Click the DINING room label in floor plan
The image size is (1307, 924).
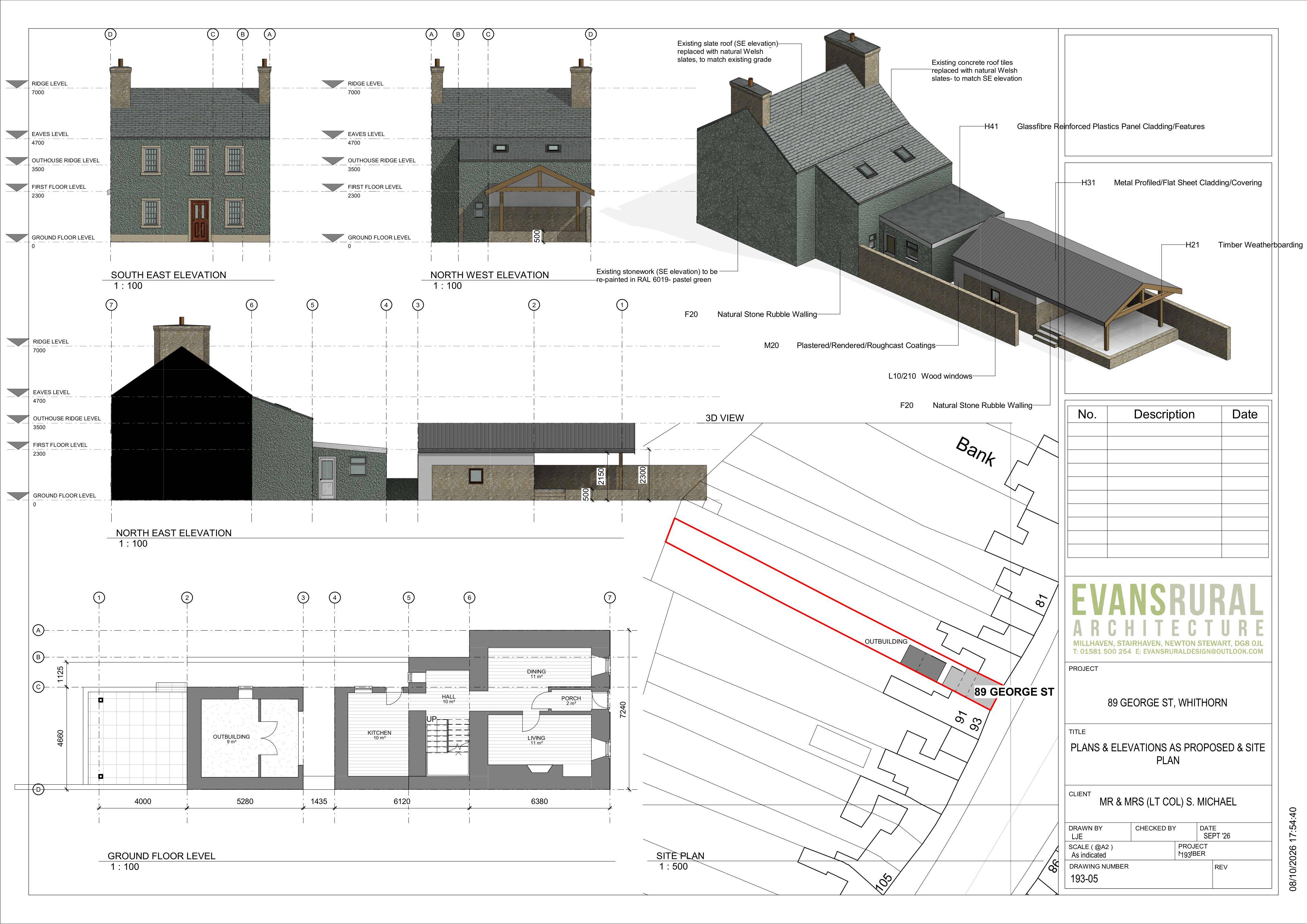click(x=536, y=671)
